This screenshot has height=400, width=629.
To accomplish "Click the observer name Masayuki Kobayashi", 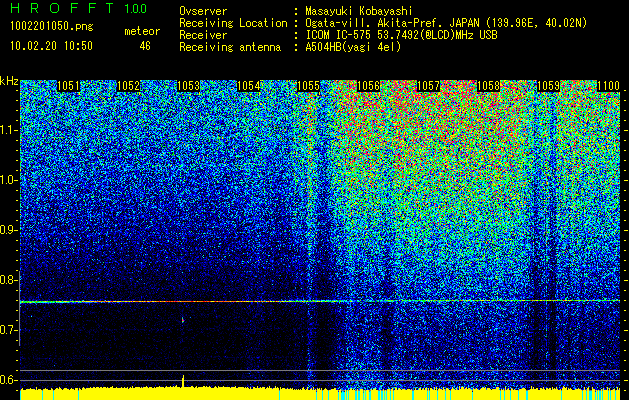I will [358, 11].
